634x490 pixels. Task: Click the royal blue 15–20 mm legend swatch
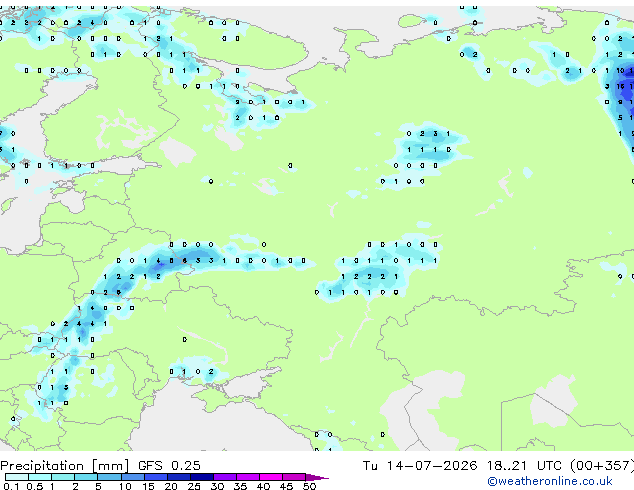pyautogui.click(x=156, y=477)
